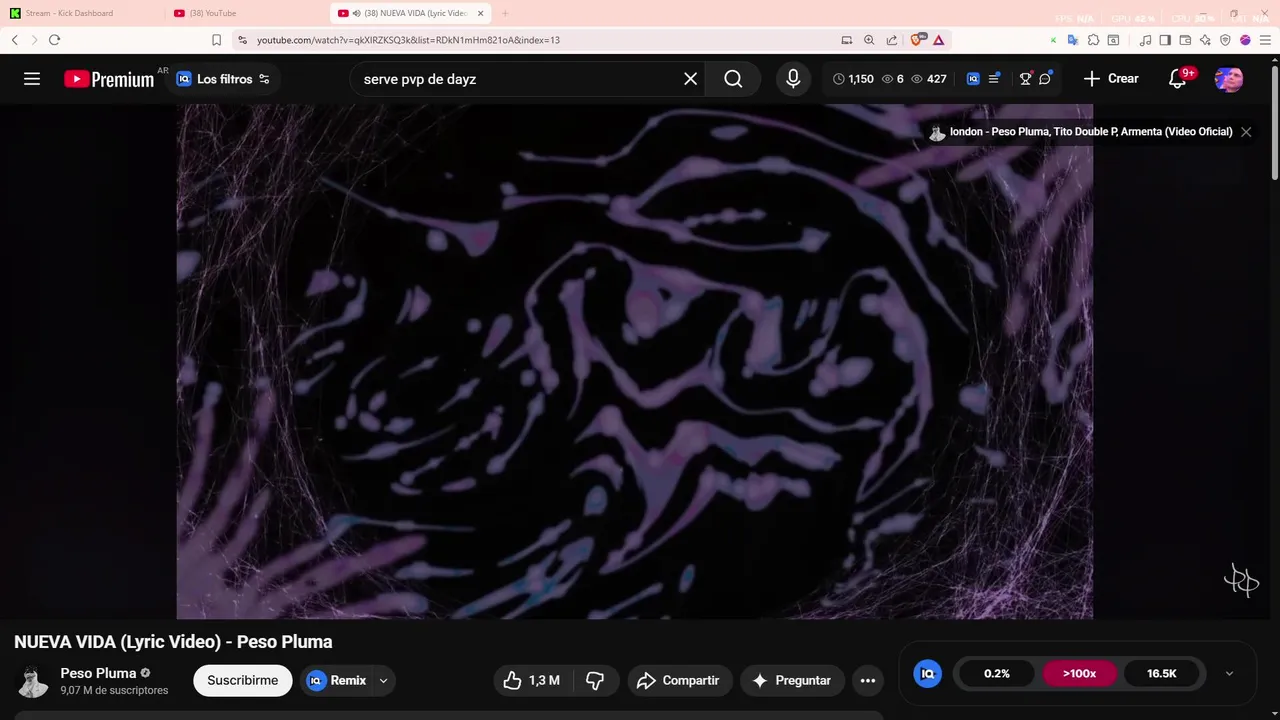
Task: Click the install/cast screen icon in address bar
Action: [847, 40]
